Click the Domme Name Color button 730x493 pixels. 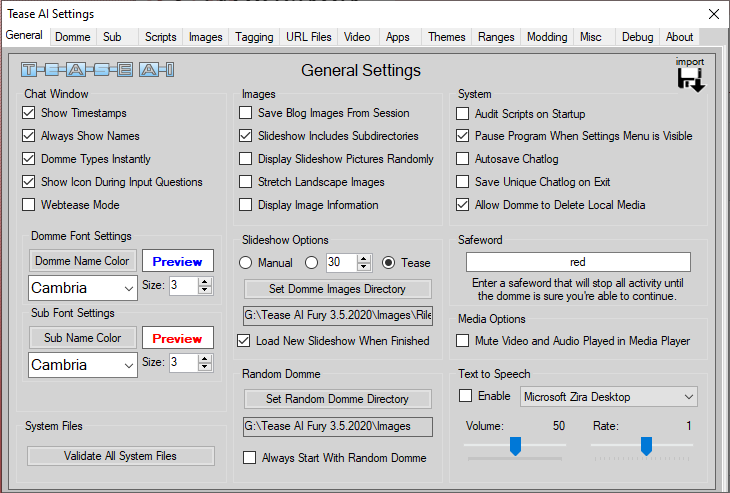[82, 261]
